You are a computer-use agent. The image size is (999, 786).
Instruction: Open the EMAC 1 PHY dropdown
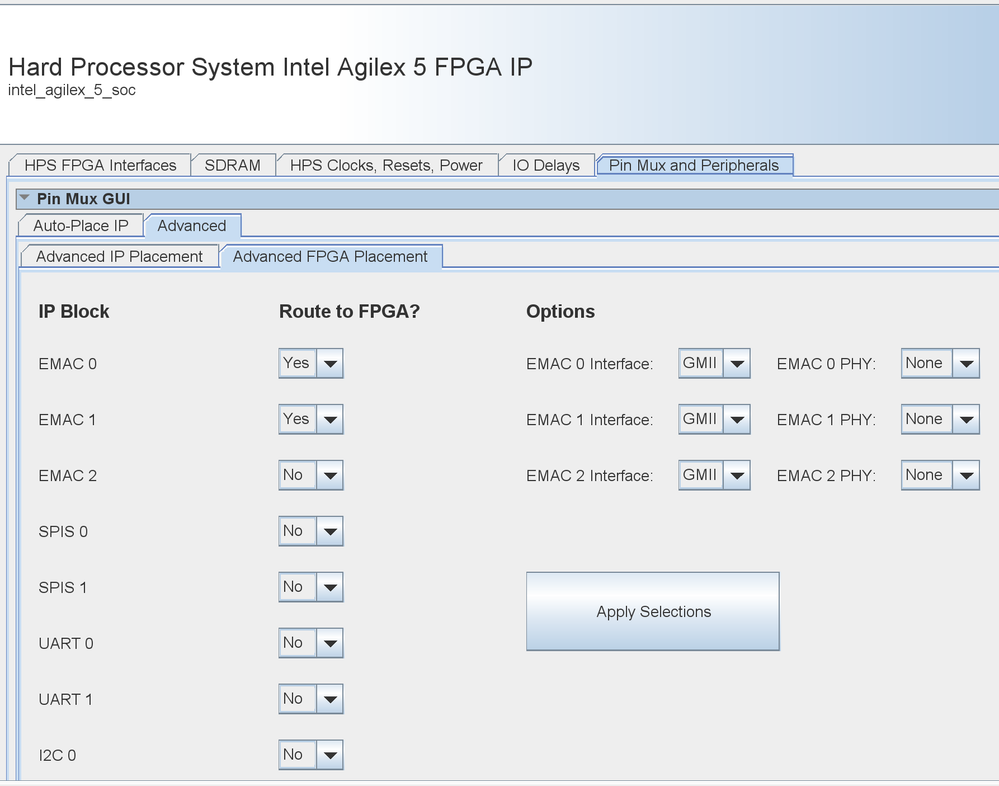pyautogui.click(x=939, y=420)
